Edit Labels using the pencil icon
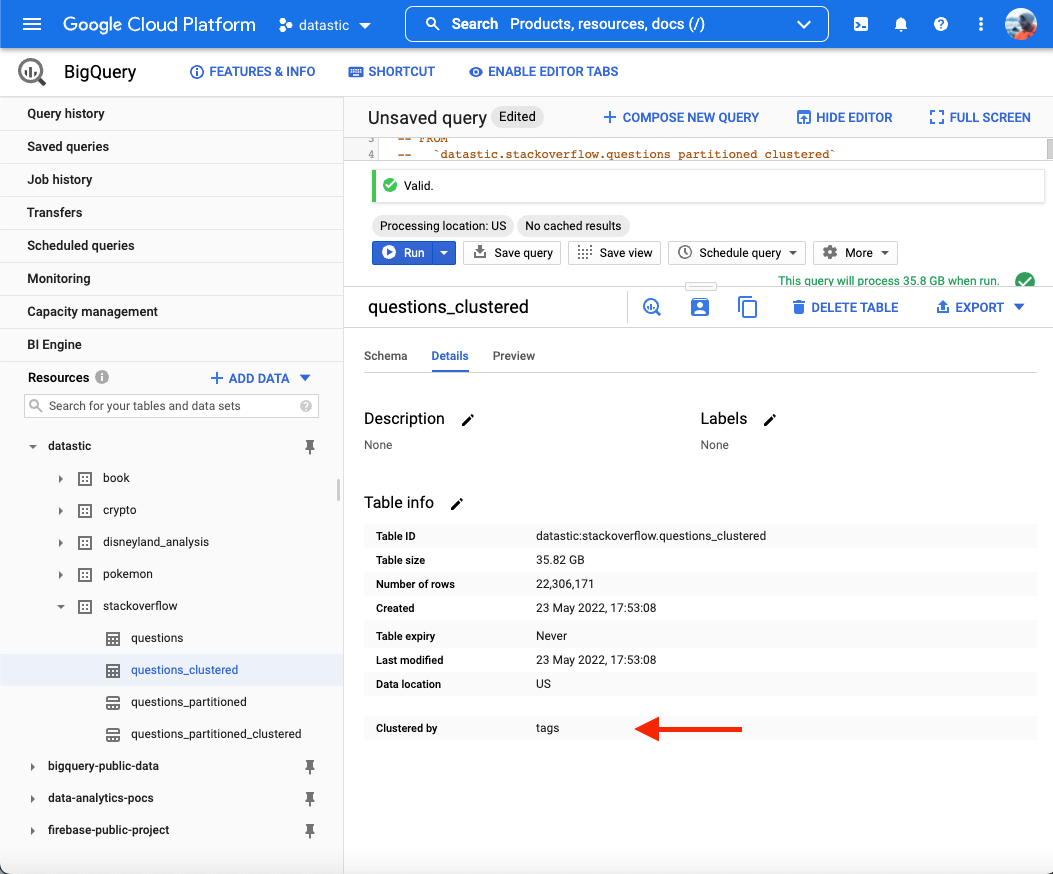The width and height of the screenshot is (1053, 874). tap(770, 420)
